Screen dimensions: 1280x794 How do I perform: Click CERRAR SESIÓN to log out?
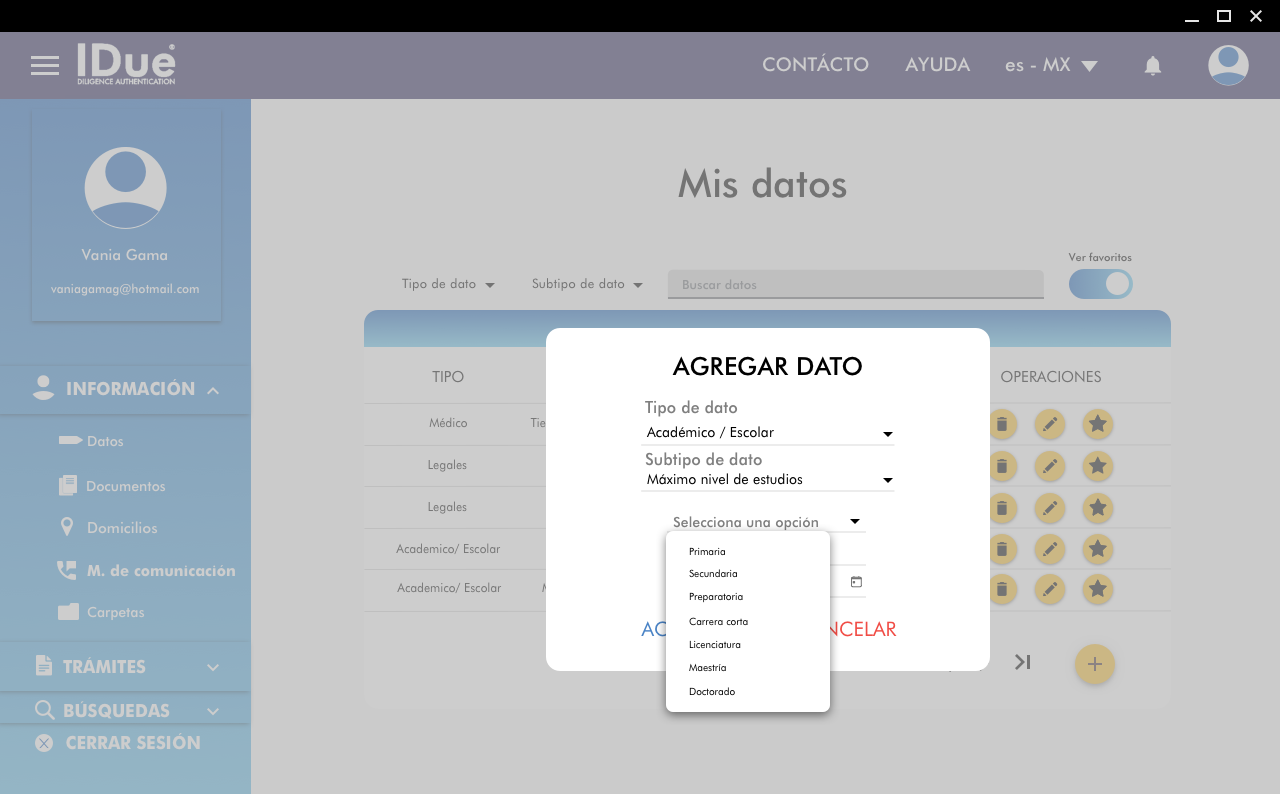pyautogui.click(x=132, y=743)
